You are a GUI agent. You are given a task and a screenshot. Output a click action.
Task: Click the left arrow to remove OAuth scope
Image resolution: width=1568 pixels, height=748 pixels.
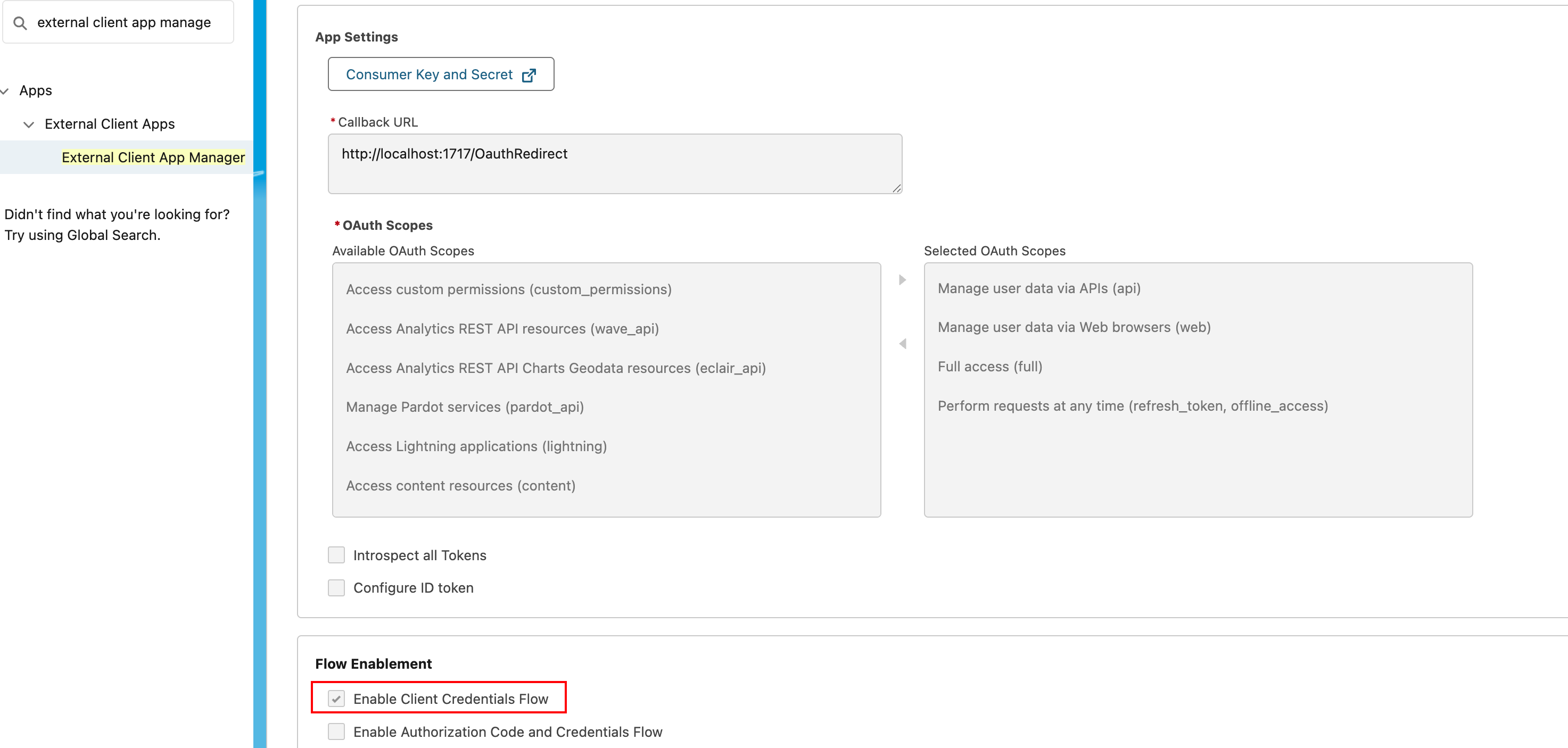coord(902,344)
